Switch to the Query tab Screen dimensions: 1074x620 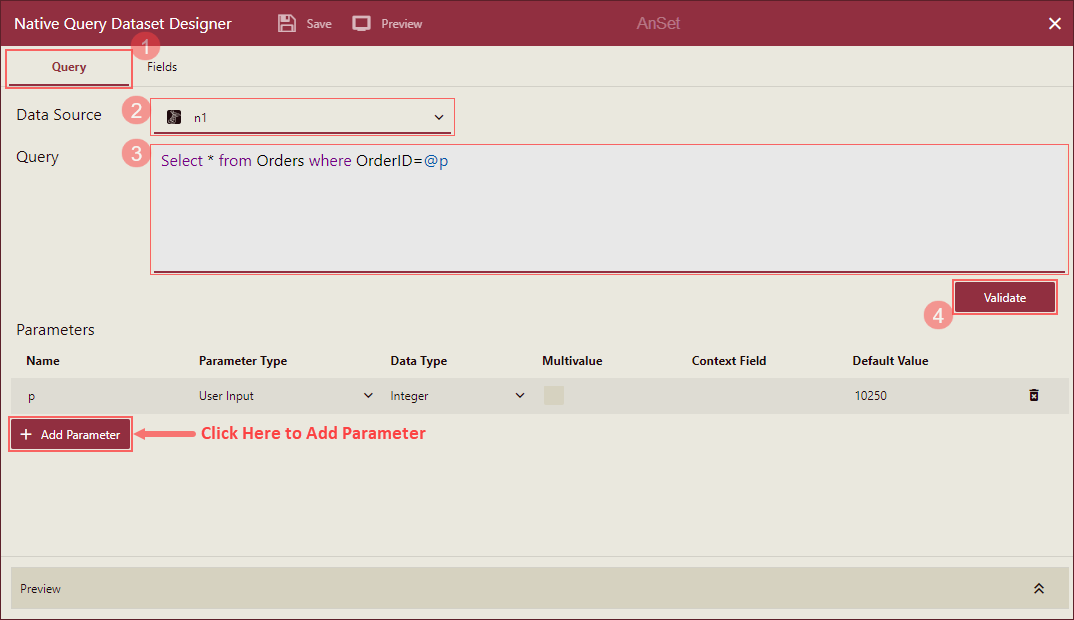[x=68, y=67]
